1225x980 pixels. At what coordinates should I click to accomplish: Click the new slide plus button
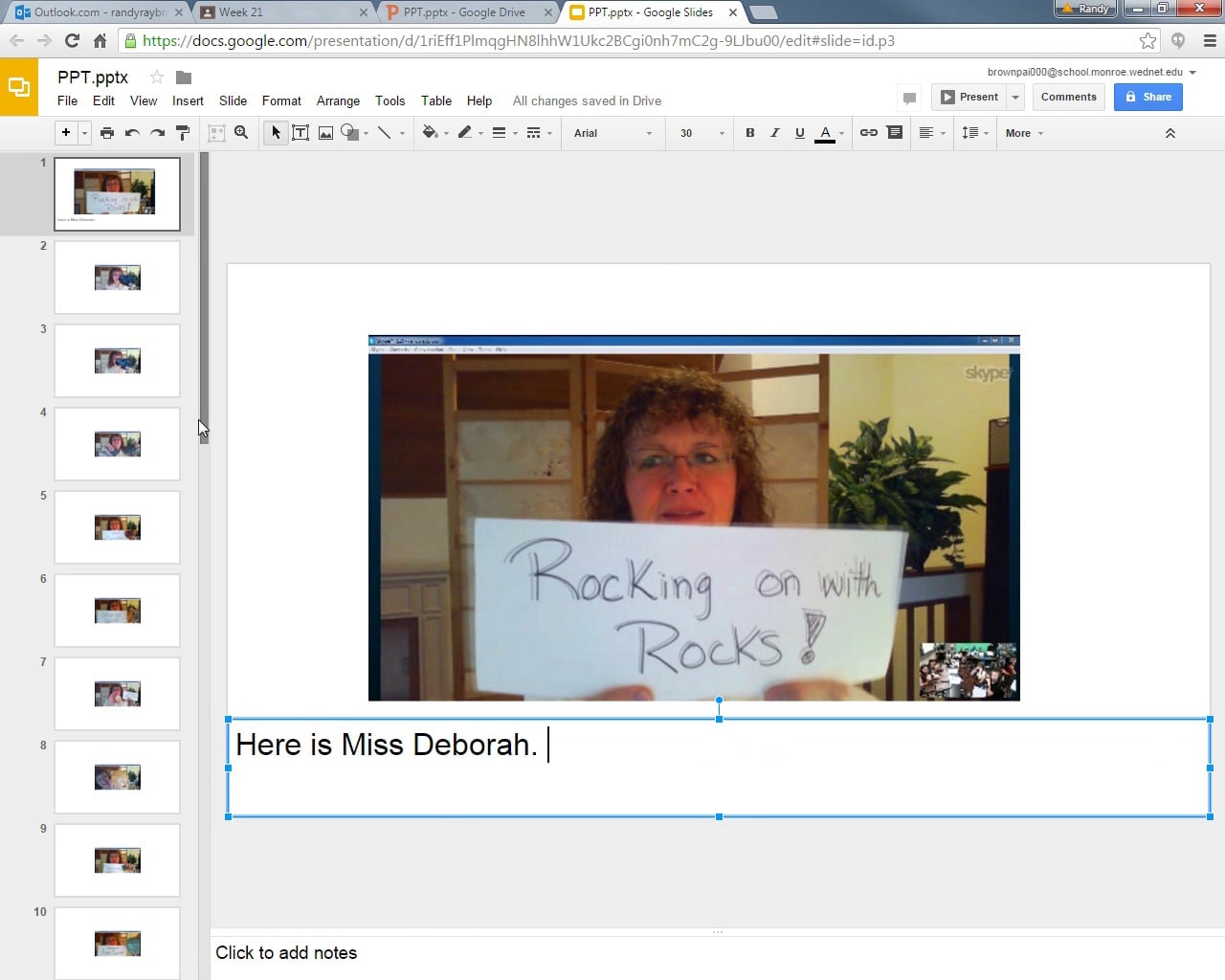click(x=66, y=133)
